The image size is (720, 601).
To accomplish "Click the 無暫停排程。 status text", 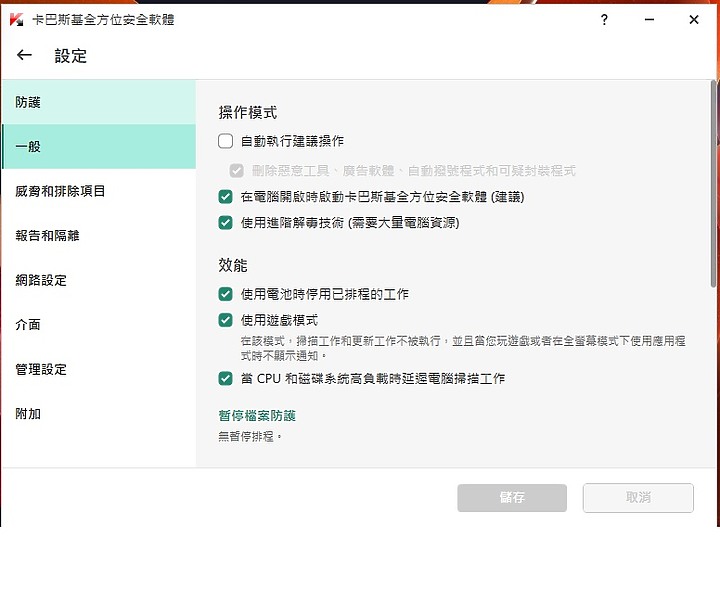I will 250,436.
